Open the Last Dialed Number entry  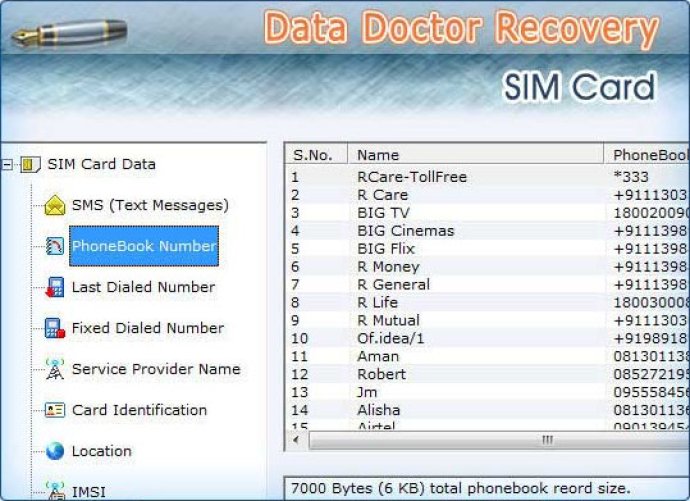pos(143,287)
